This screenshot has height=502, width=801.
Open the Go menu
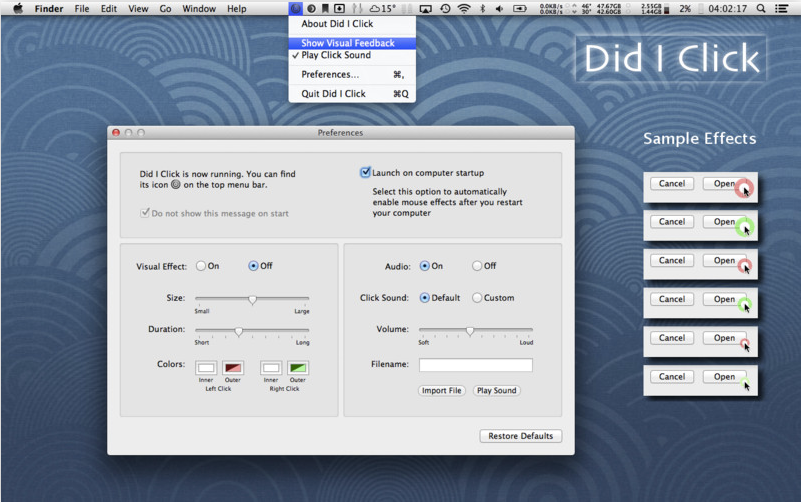[166, 9]
